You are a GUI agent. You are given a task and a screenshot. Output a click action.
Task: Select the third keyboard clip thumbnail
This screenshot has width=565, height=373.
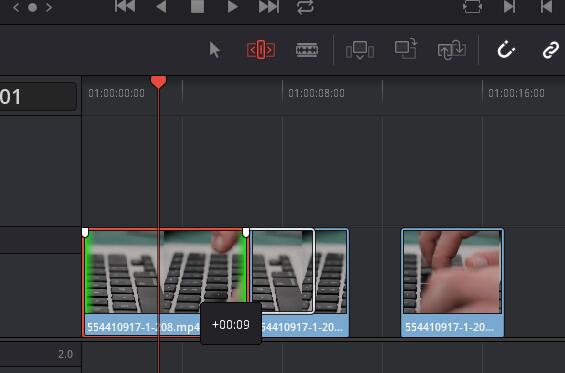point(453,272)
